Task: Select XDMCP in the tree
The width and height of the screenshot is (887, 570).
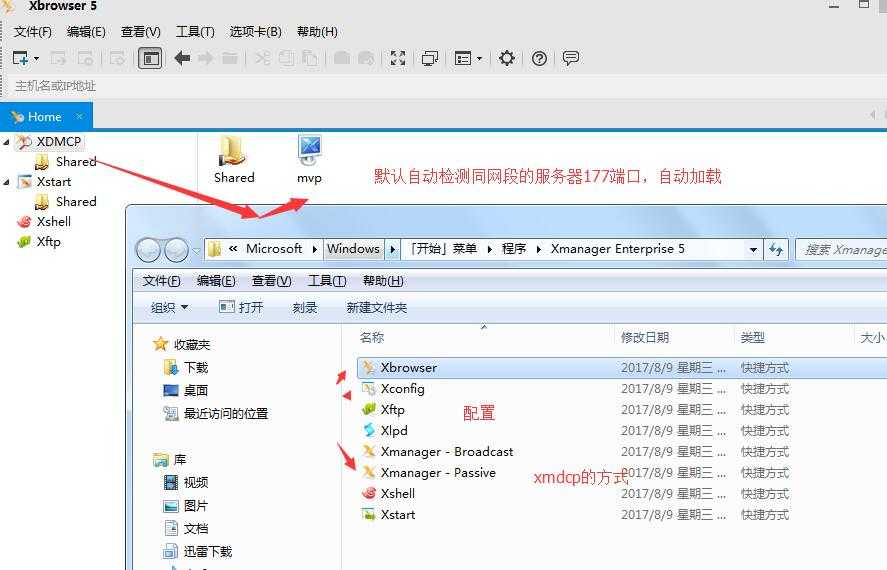Action: (58, 141)
